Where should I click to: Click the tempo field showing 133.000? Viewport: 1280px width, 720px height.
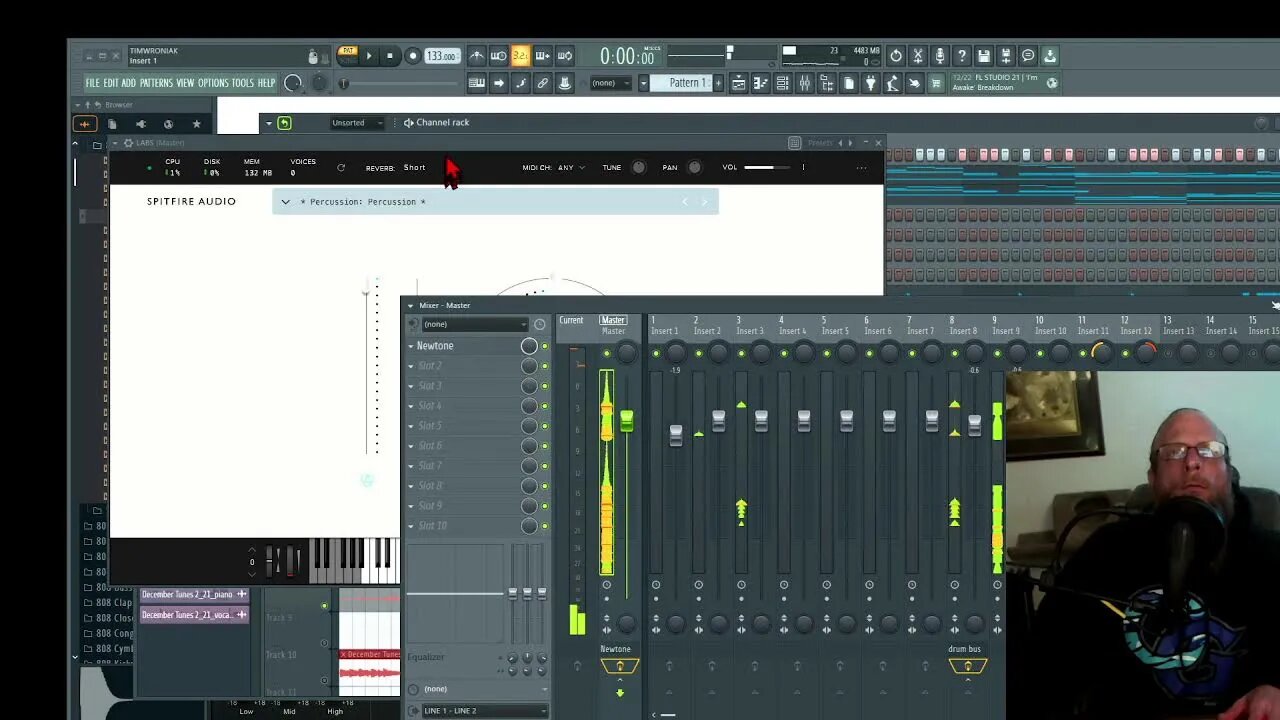tap(441, 56)
